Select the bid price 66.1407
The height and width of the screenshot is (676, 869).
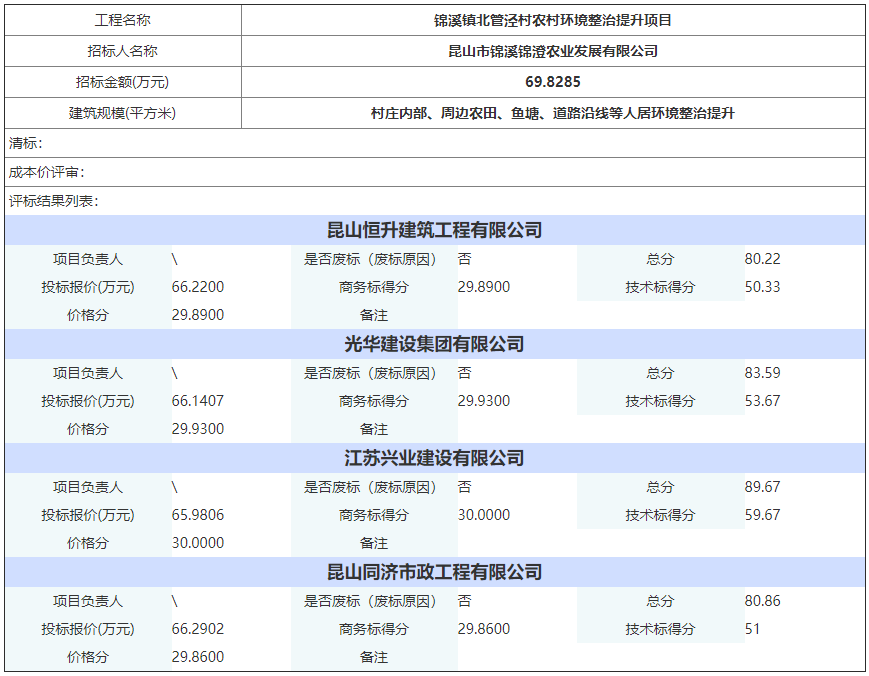198,401
